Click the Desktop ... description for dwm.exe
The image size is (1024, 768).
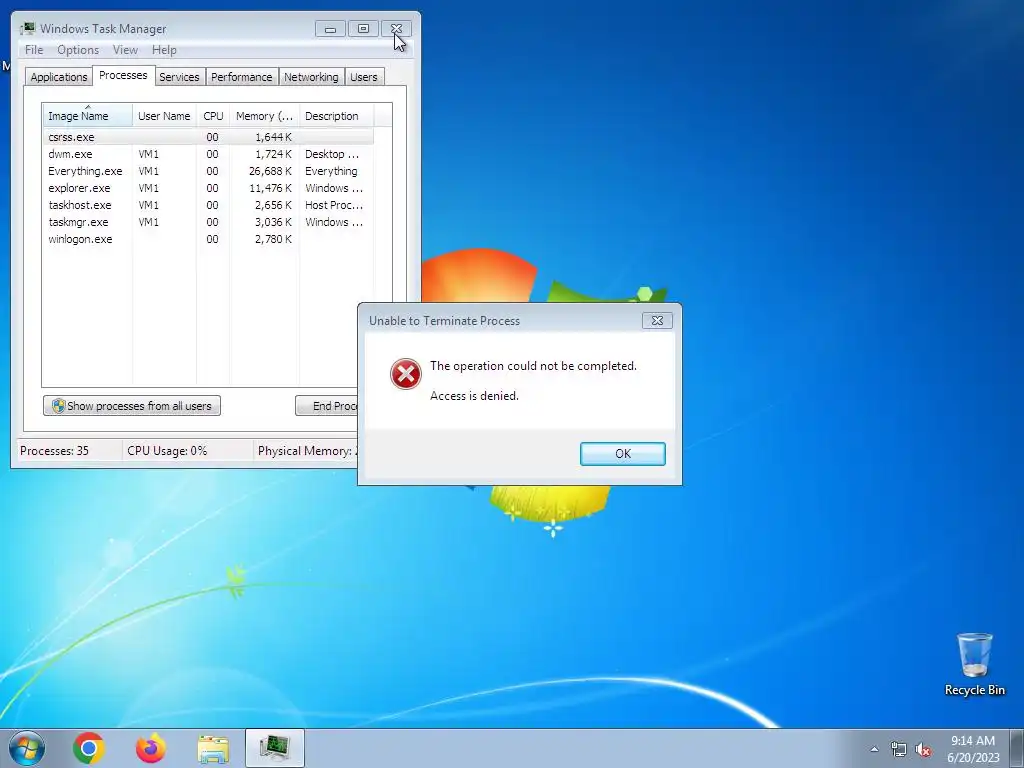tap(332, 154)
